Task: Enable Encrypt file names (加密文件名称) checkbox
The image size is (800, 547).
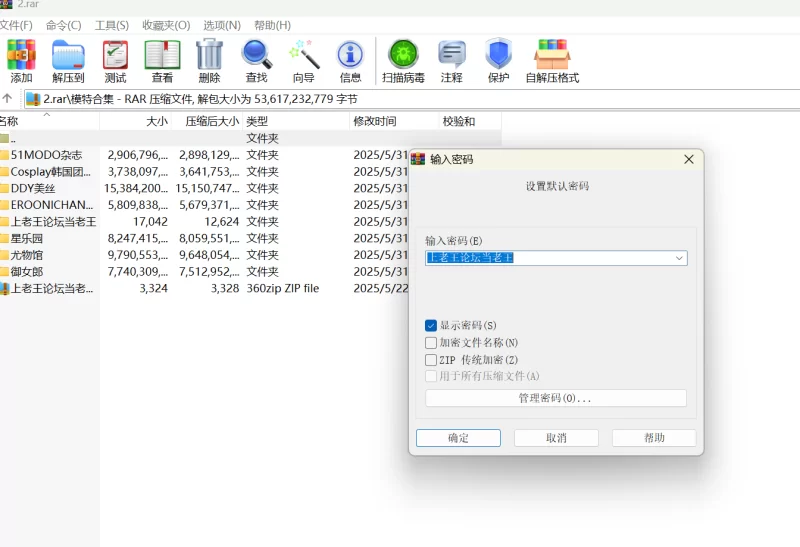Action: pos(431,342)
